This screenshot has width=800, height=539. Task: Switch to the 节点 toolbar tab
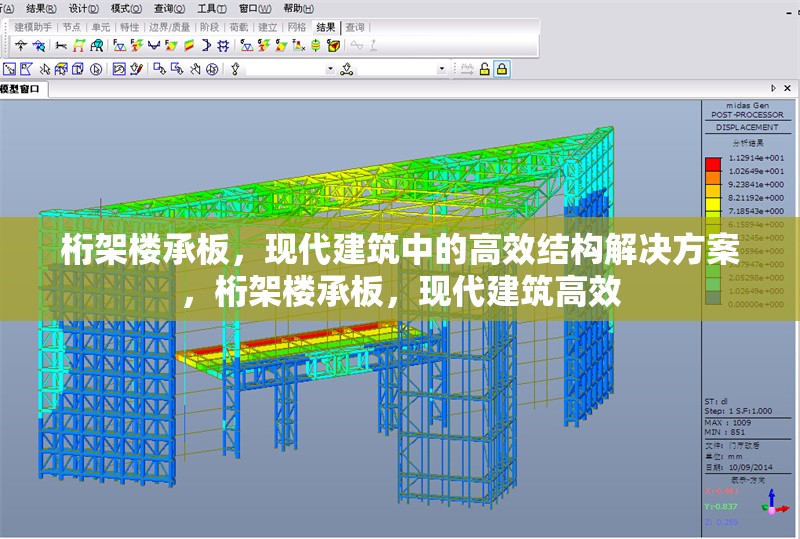[71, 27]
